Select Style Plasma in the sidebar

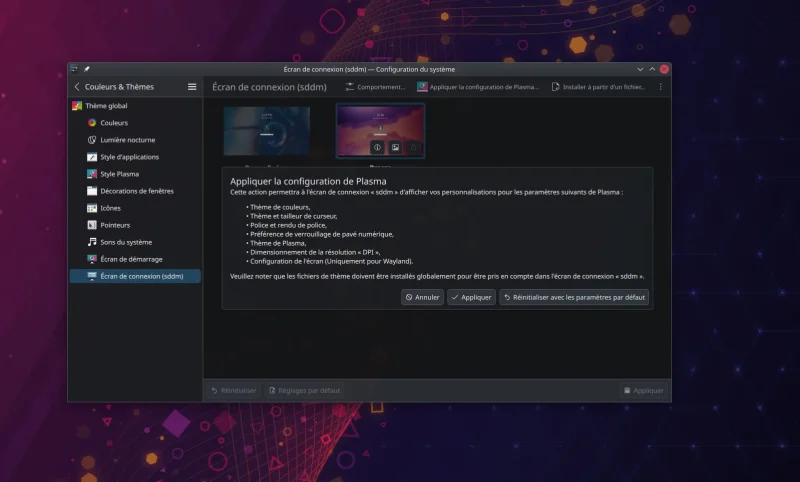(x=135, y=174)
